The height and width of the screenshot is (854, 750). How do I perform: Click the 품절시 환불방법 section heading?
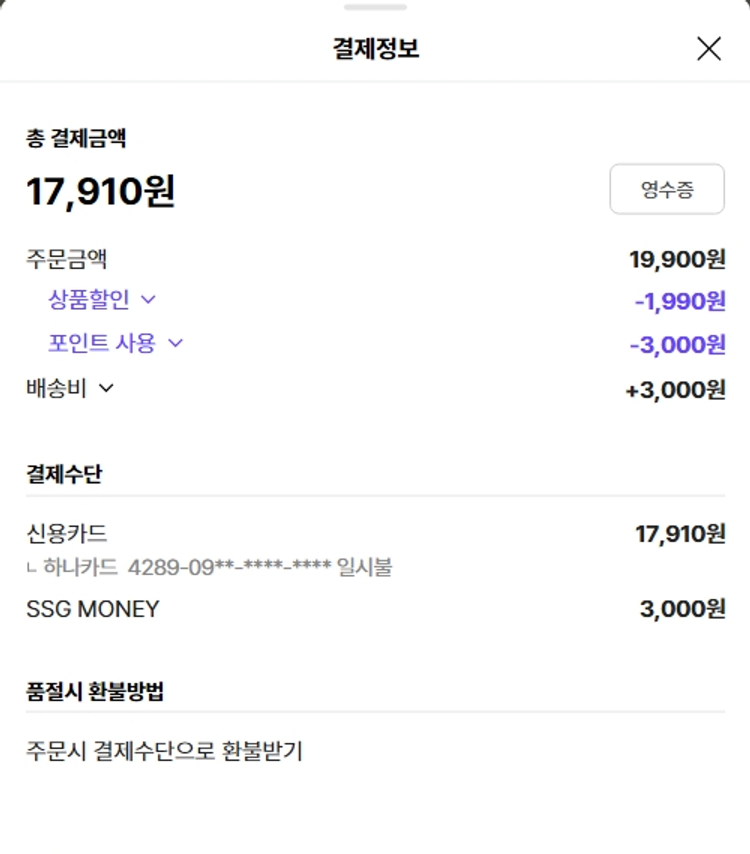[95, 691]
